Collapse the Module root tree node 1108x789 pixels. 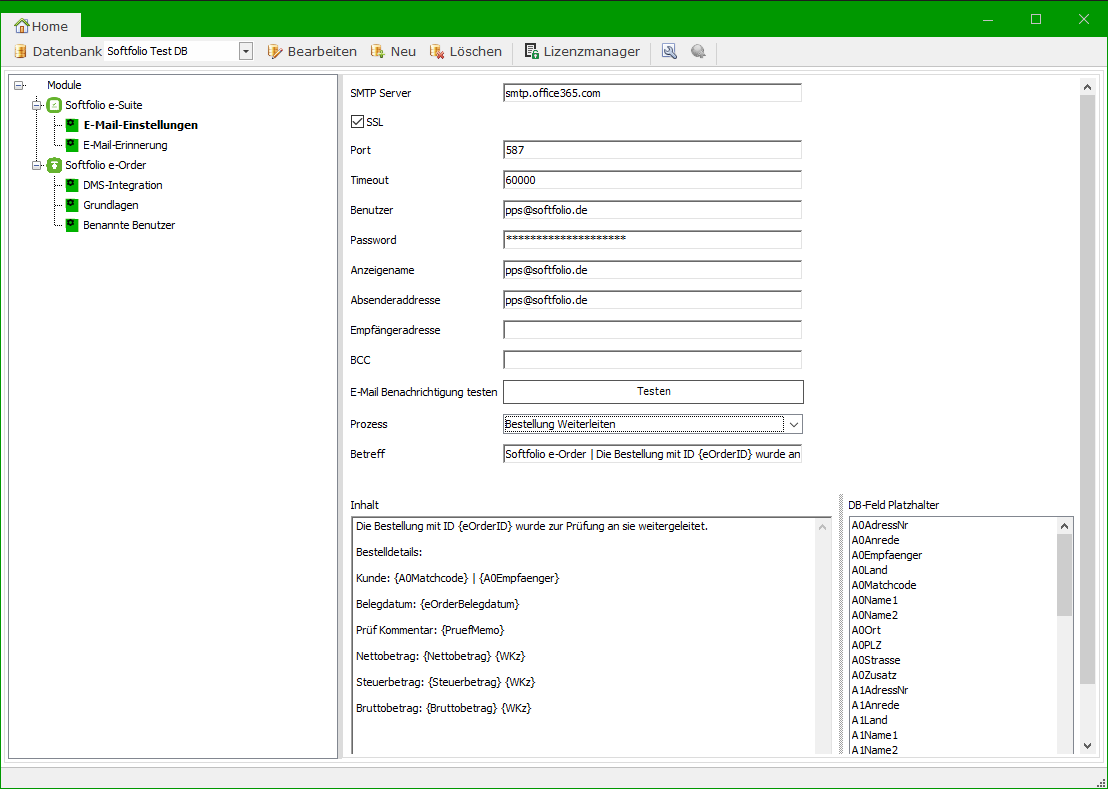(19, 85)
